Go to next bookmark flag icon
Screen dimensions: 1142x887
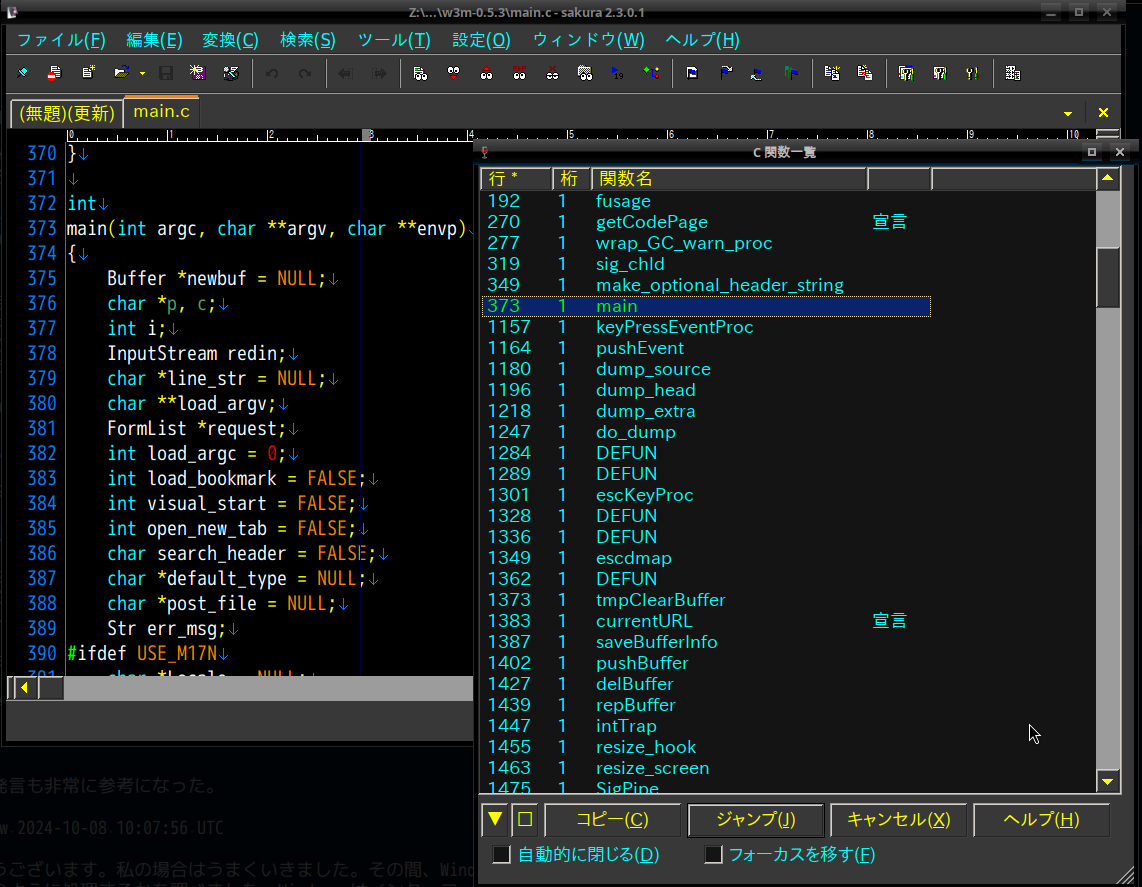click(725, 73)
